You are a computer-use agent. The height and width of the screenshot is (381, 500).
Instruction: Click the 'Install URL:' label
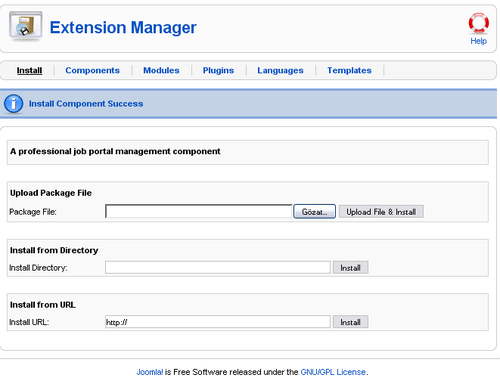pyautogui.click(x=29, y=322)
